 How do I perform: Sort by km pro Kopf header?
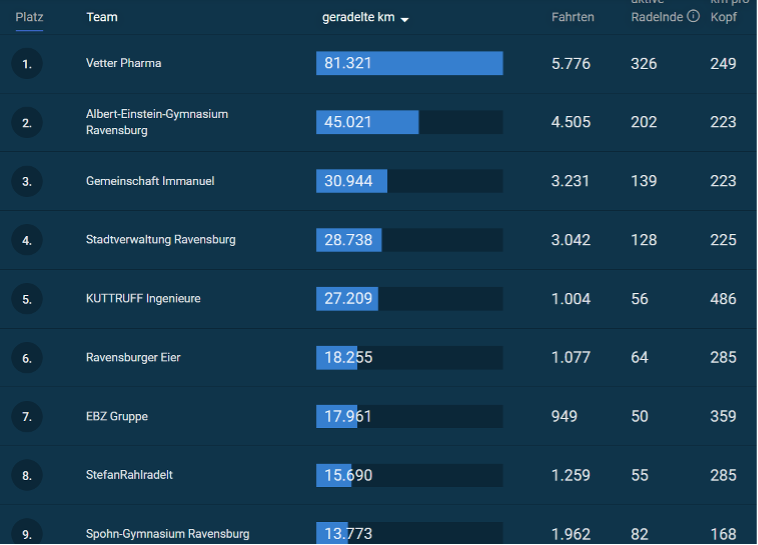tap(729, 11)
